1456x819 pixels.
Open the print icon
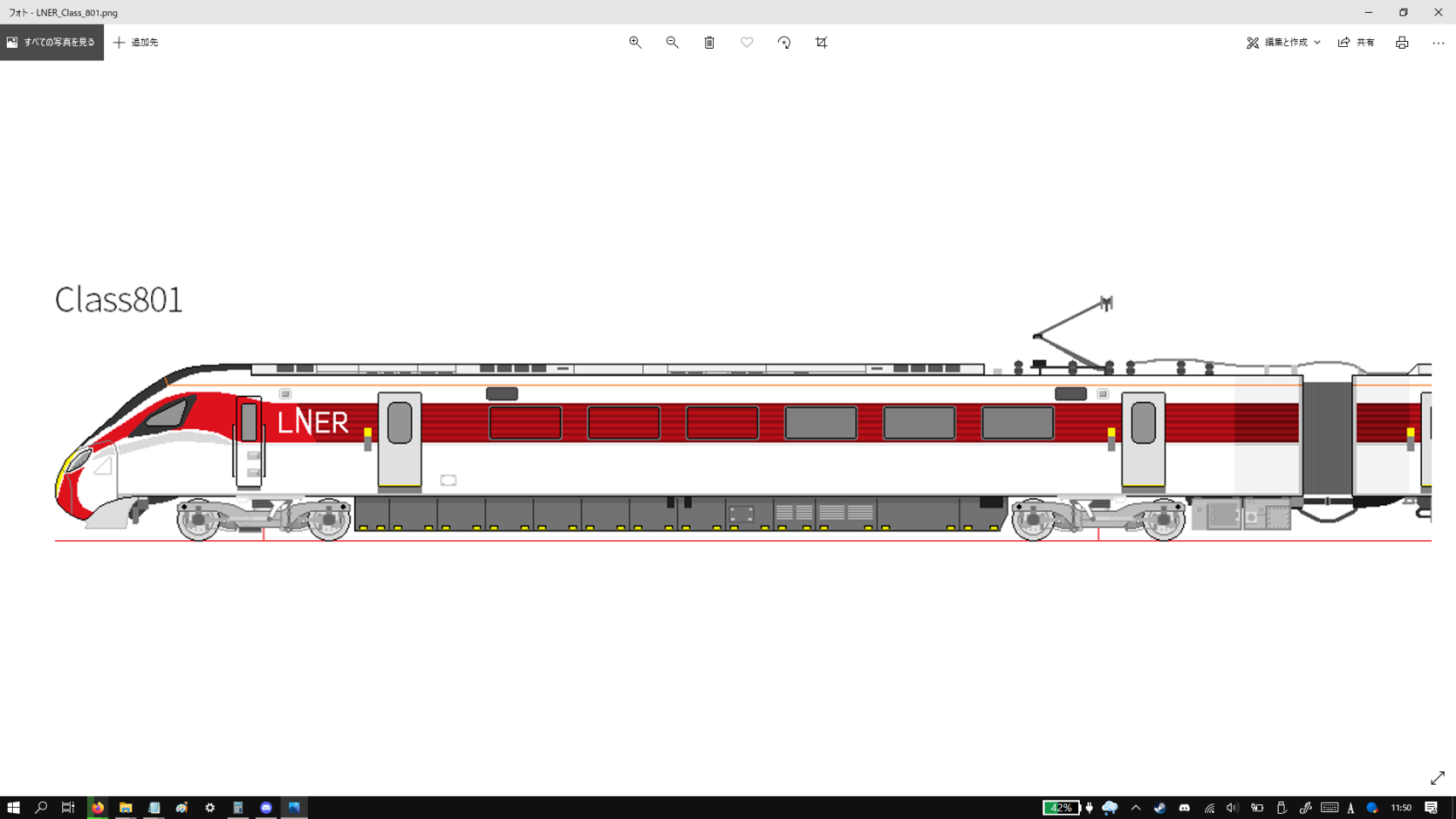1401,43
